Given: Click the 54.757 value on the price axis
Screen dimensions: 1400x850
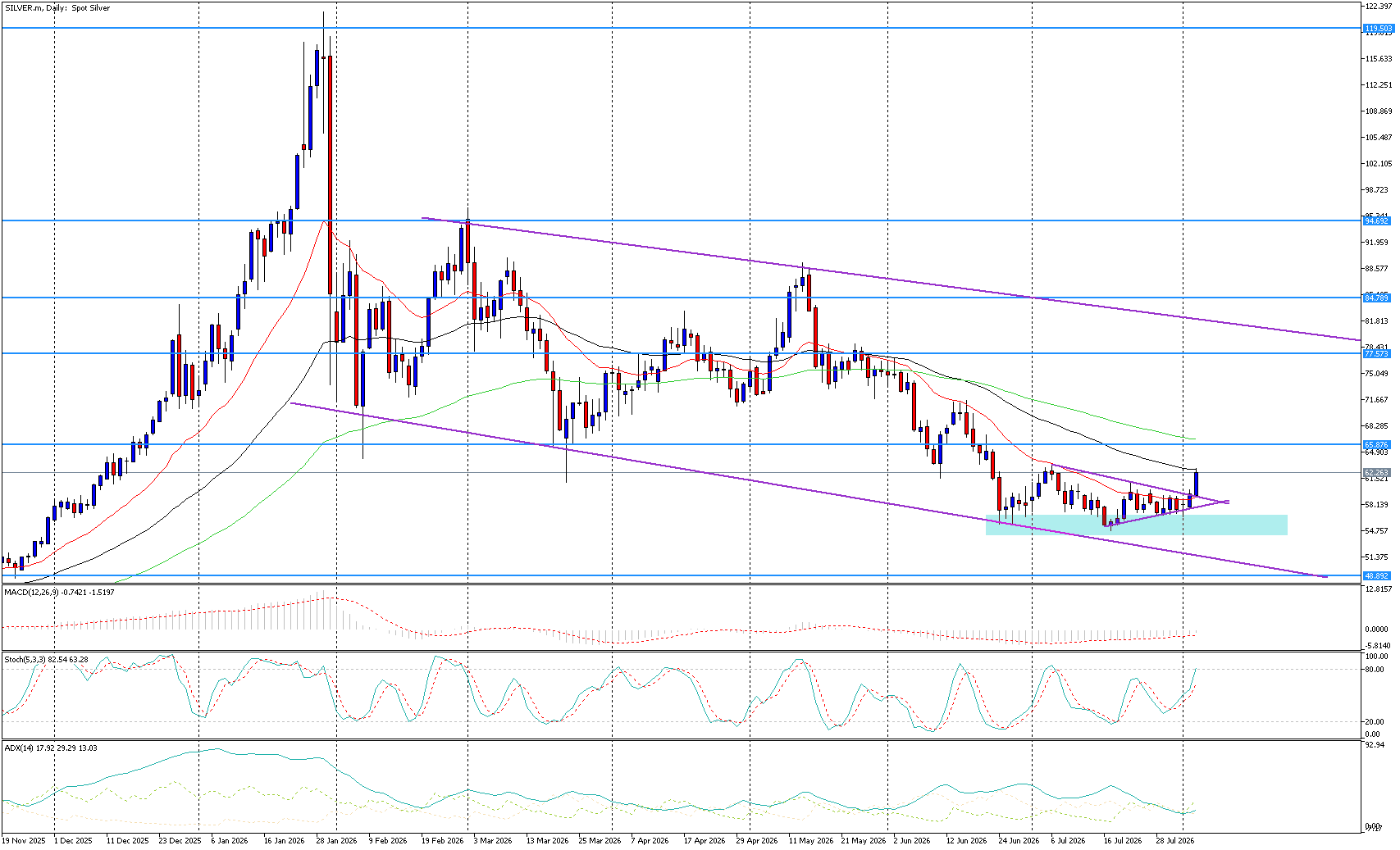Looking at the screenshot, I should pos(1377,530).
